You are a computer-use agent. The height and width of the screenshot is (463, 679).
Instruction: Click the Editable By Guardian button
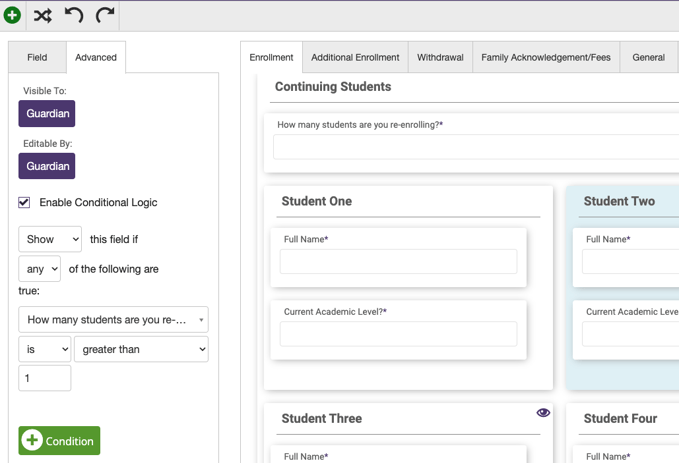click(x=47, y=166)
